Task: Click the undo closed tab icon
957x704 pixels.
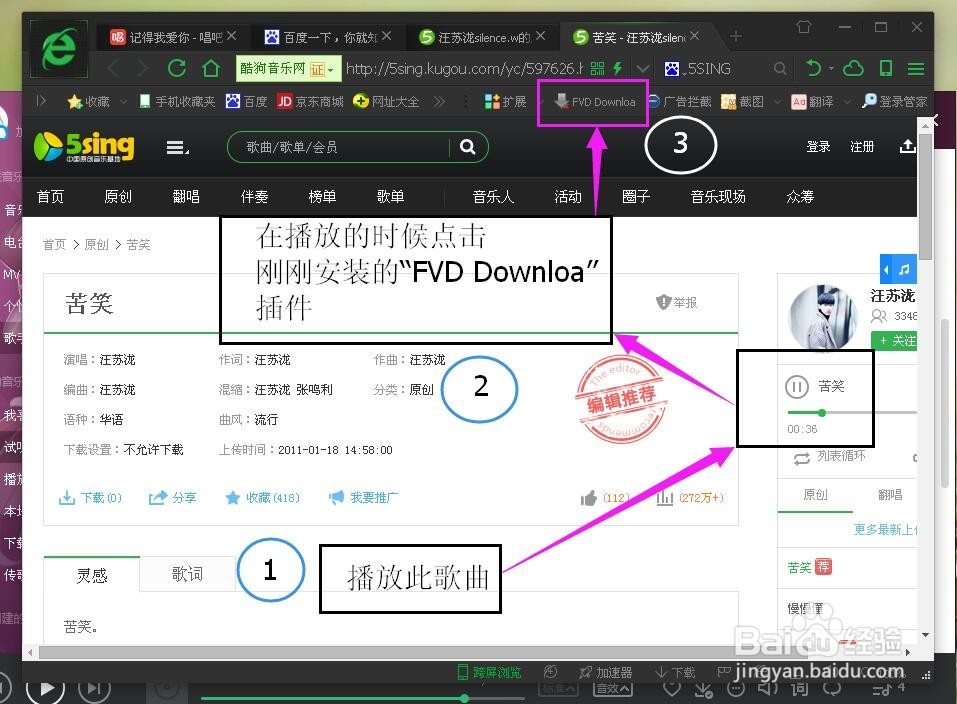Action: 813,68
